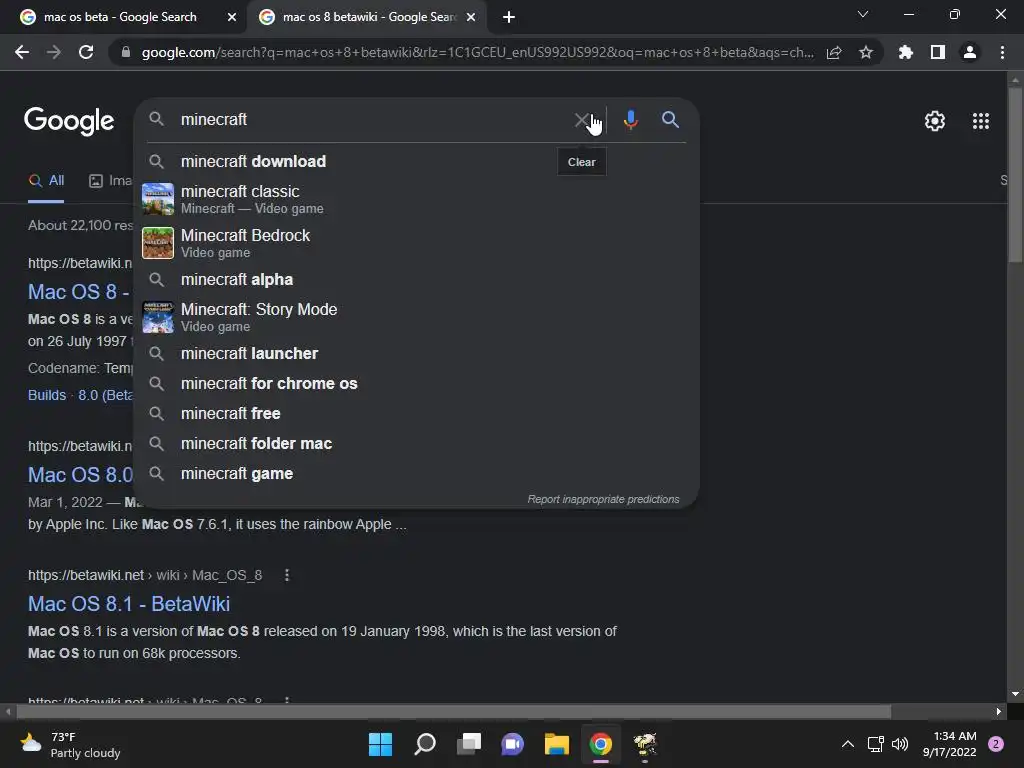Open the Chrome profile avatar
Screen dimensions: 1024x768
[x=970, y=52]
